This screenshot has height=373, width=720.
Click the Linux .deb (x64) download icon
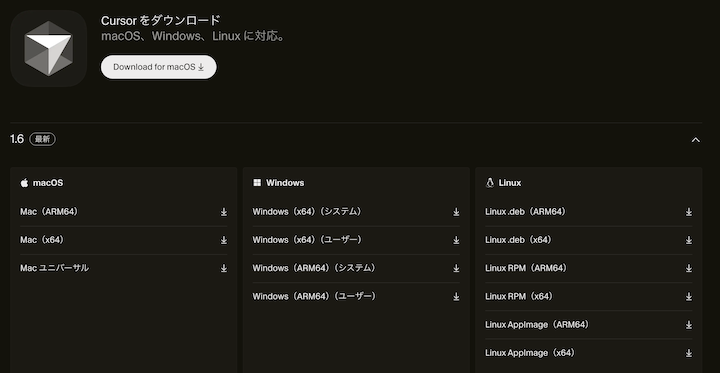(689, 240)
